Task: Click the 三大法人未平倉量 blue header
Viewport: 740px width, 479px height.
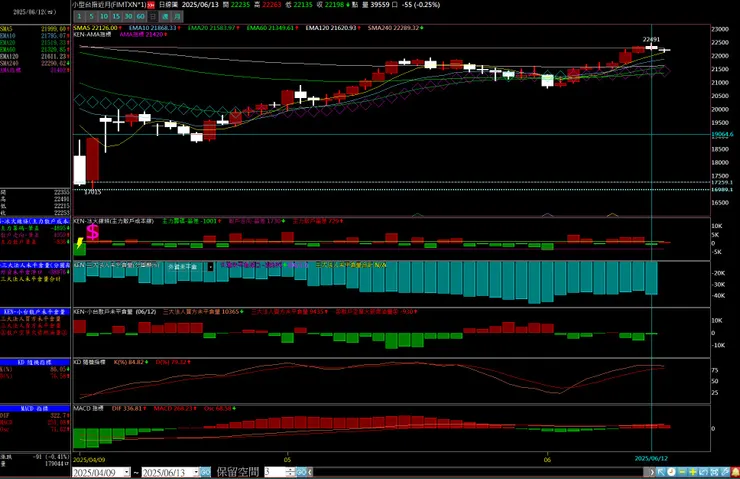Action: click(x=35, y=265)
